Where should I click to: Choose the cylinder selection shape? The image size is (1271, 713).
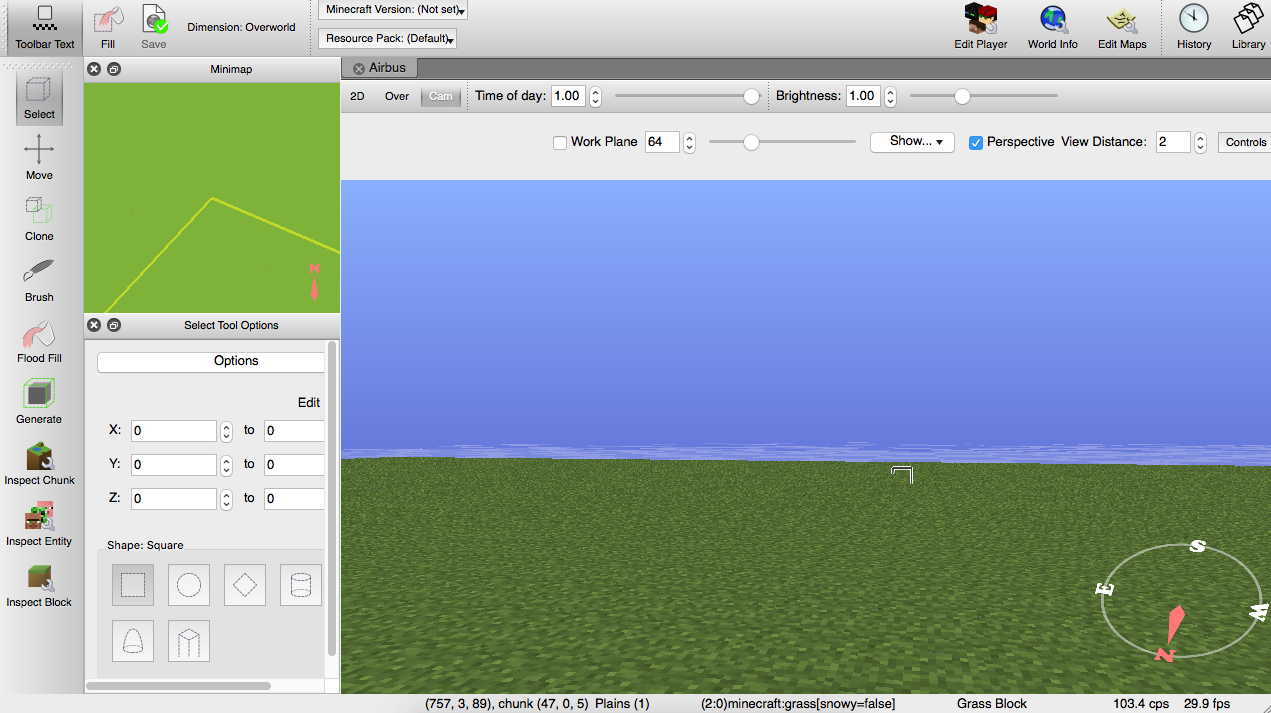point(301,585)
